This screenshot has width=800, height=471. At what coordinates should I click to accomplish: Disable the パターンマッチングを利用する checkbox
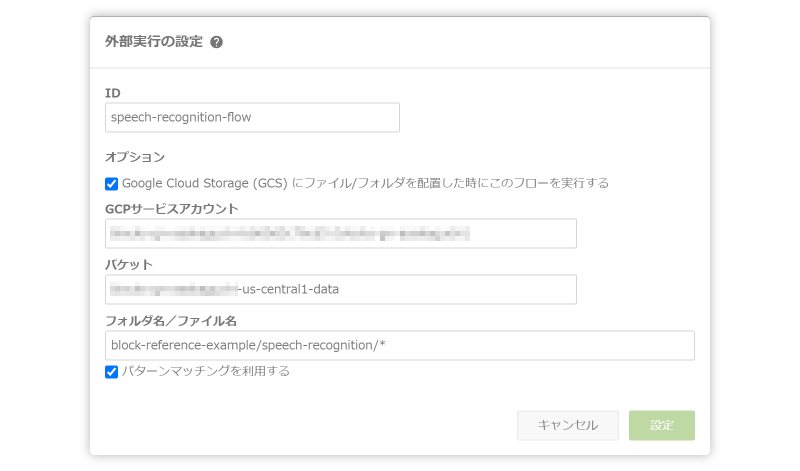(111, 371)
